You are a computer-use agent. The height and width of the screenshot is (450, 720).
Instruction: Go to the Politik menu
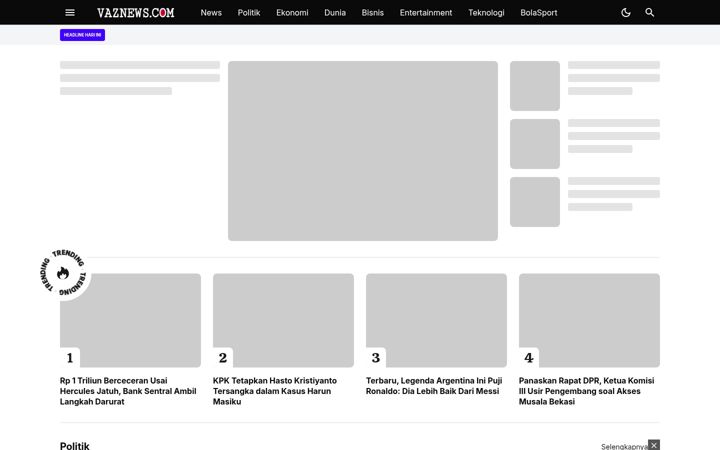tap(249, 12)
